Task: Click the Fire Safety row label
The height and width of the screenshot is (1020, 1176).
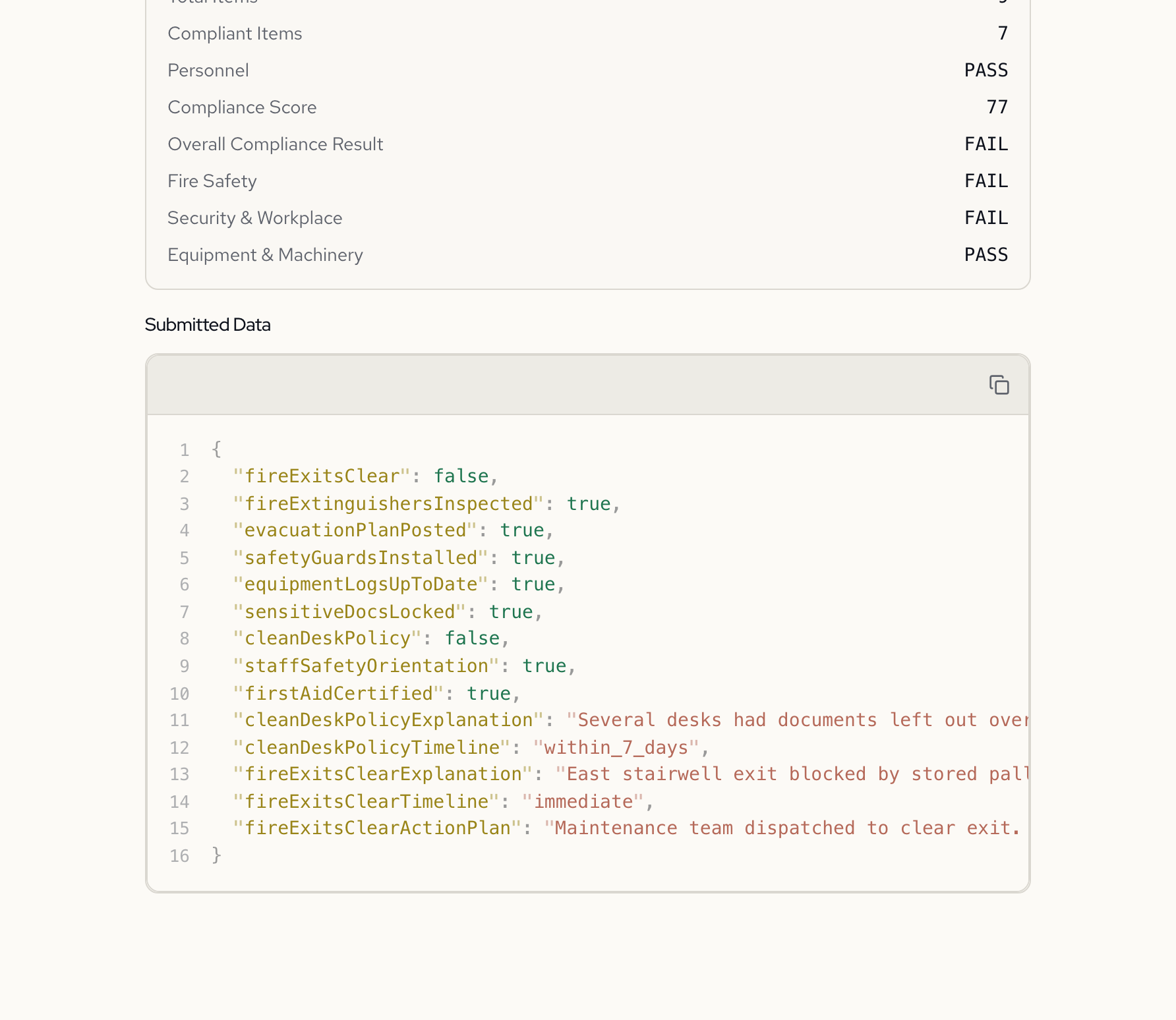Action: [212, 181]
